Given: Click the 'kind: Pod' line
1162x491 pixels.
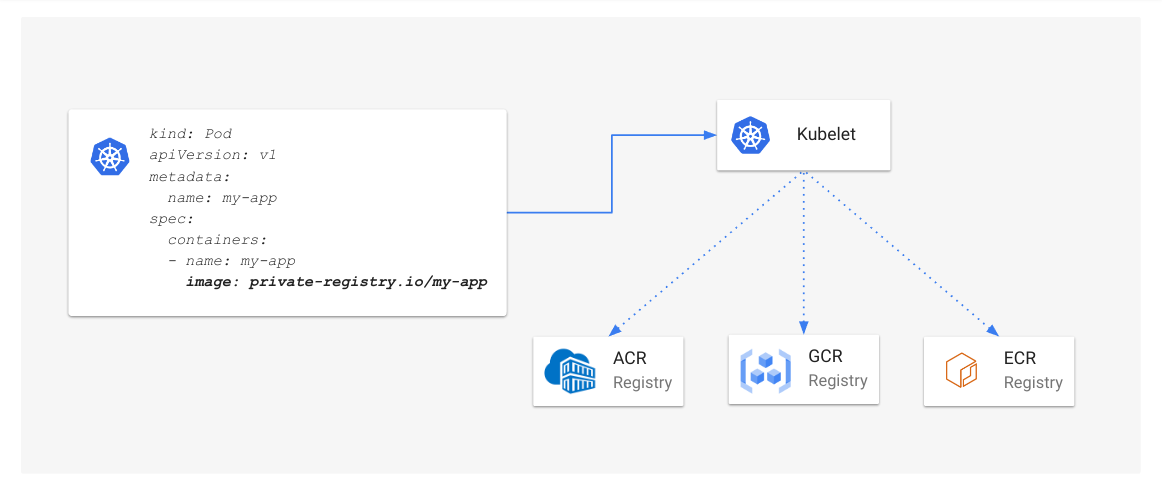Looking at the screenshot, I should pyautogui.click(x=191, y=133).
